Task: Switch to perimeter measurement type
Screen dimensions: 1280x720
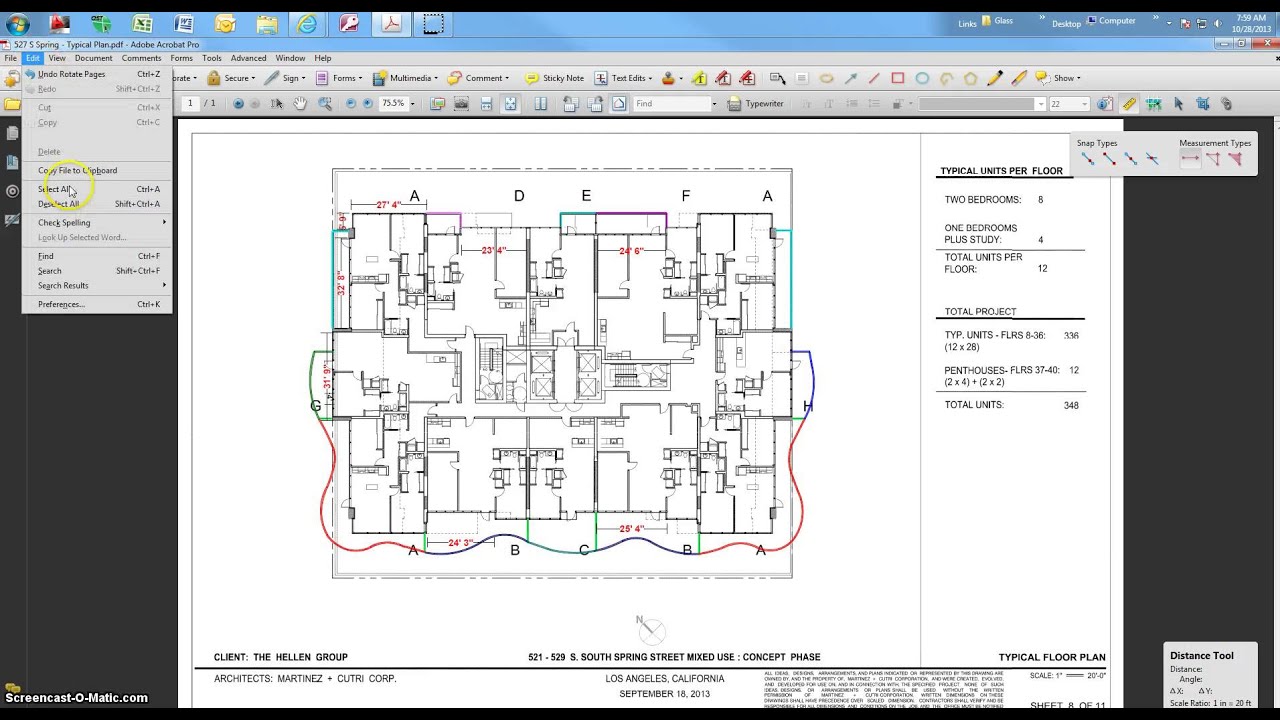Action: (x=1212, y=159)
